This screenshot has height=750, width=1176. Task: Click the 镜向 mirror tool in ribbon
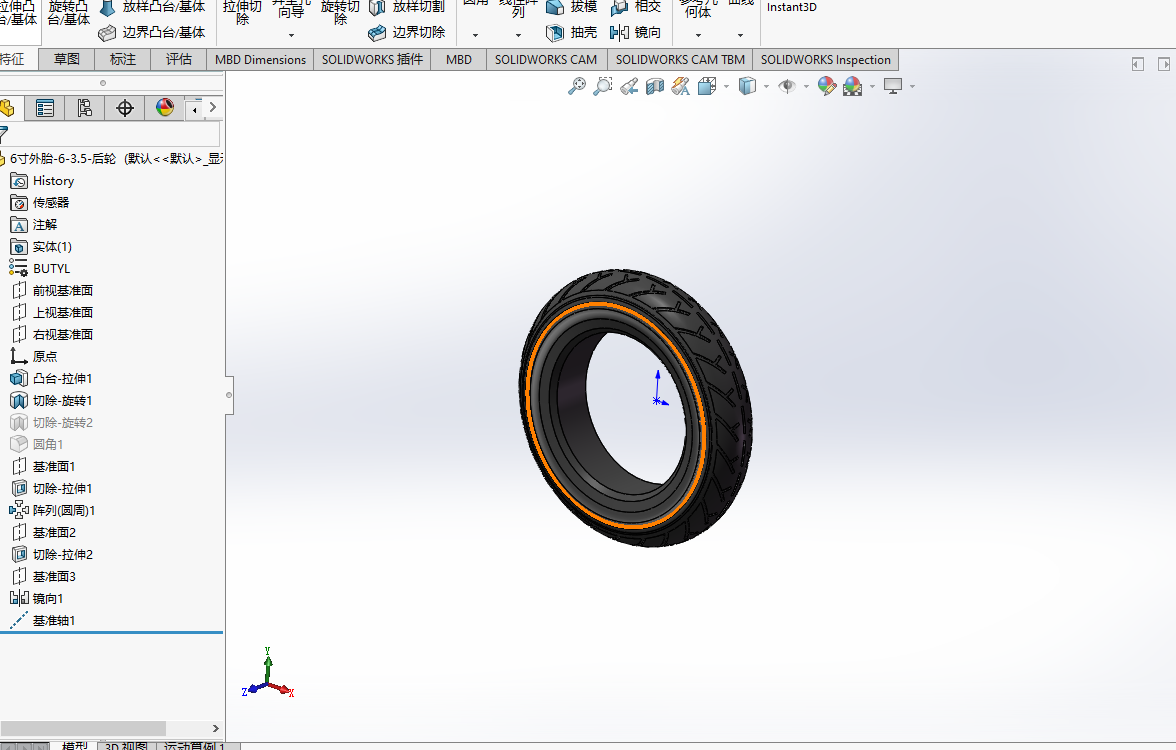point(635,32)
